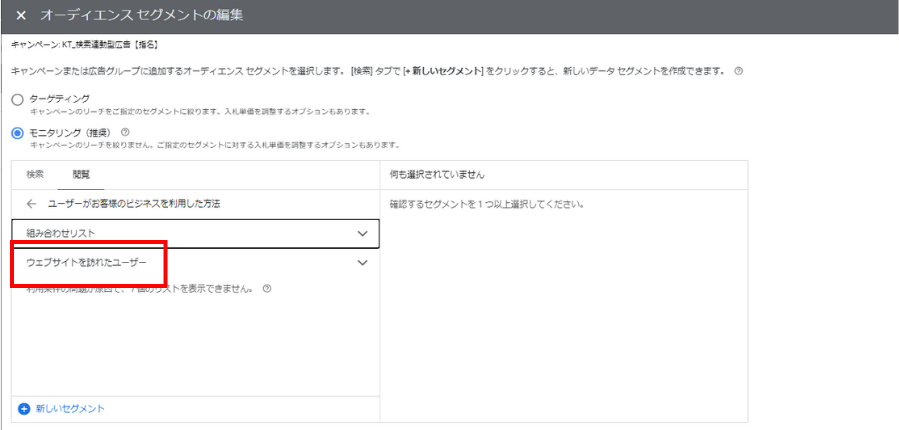
Task: Click the 何も選択されていません panel header
Action: click(x=438, y=174)
